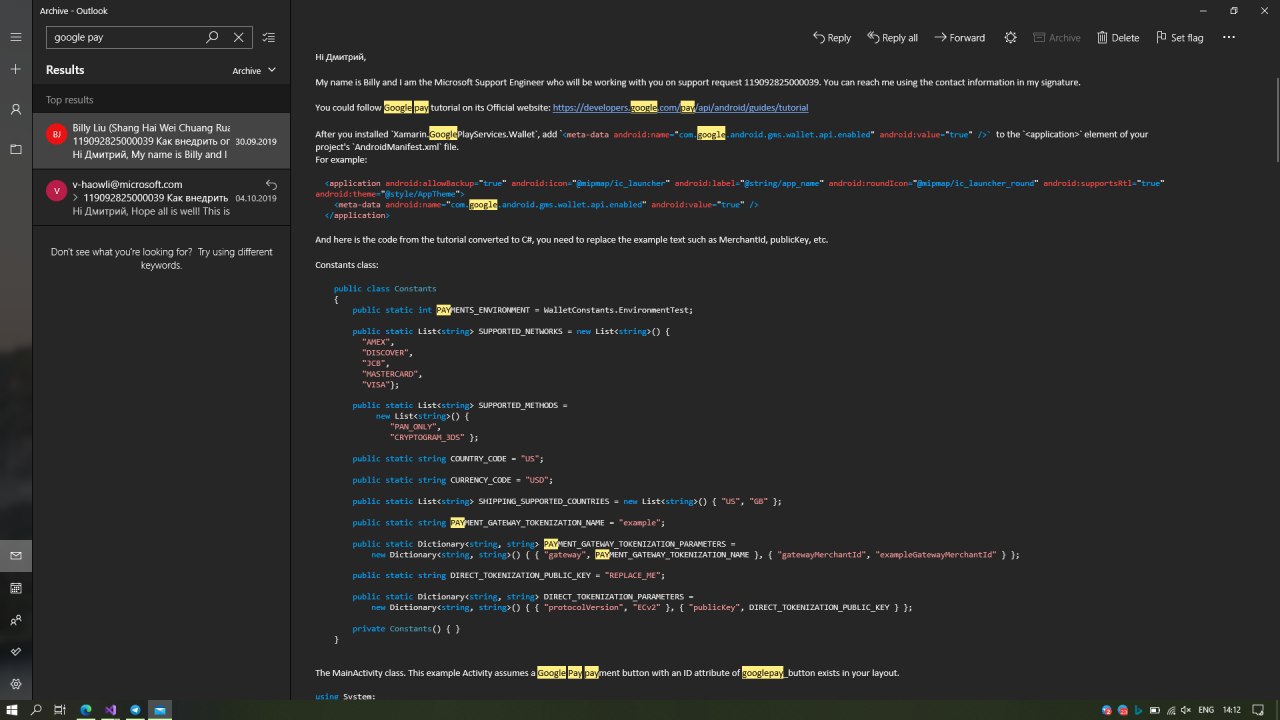Image resolution: width=1280 pixels, height=720 pixels.
Task: Click V avatar of v-haowli message
Action: tap(56, 190)
